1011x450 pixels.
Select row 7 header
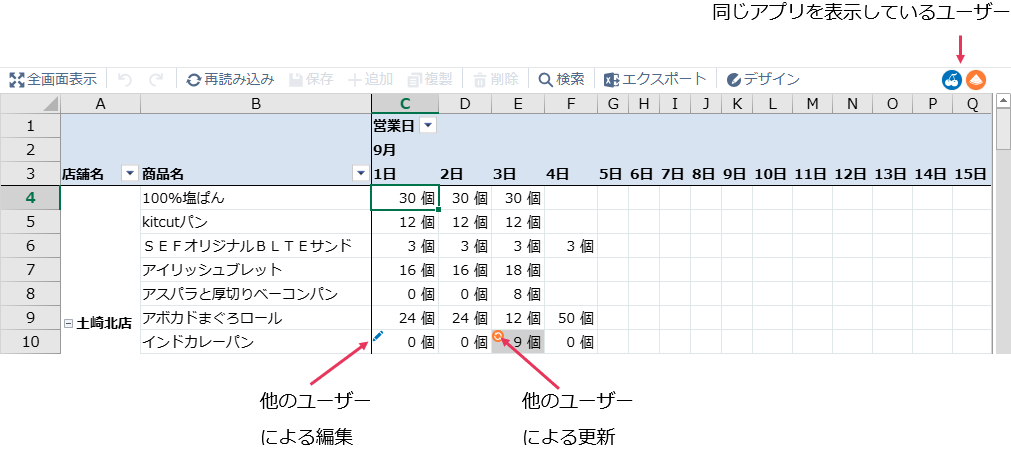pos(30,270)
